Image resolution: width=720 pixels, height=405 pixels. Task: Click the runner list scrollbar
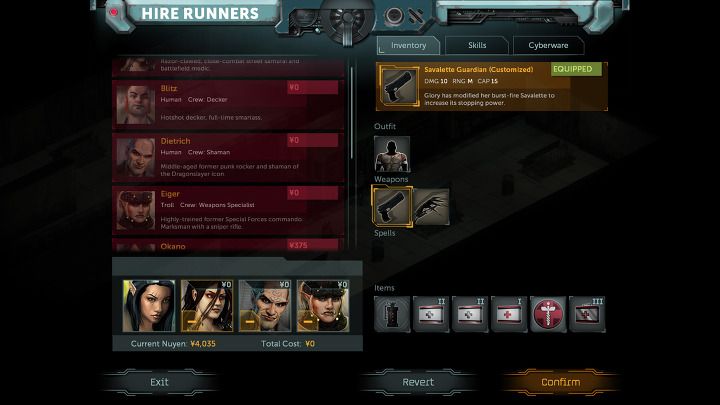click(x=352, y=112)
